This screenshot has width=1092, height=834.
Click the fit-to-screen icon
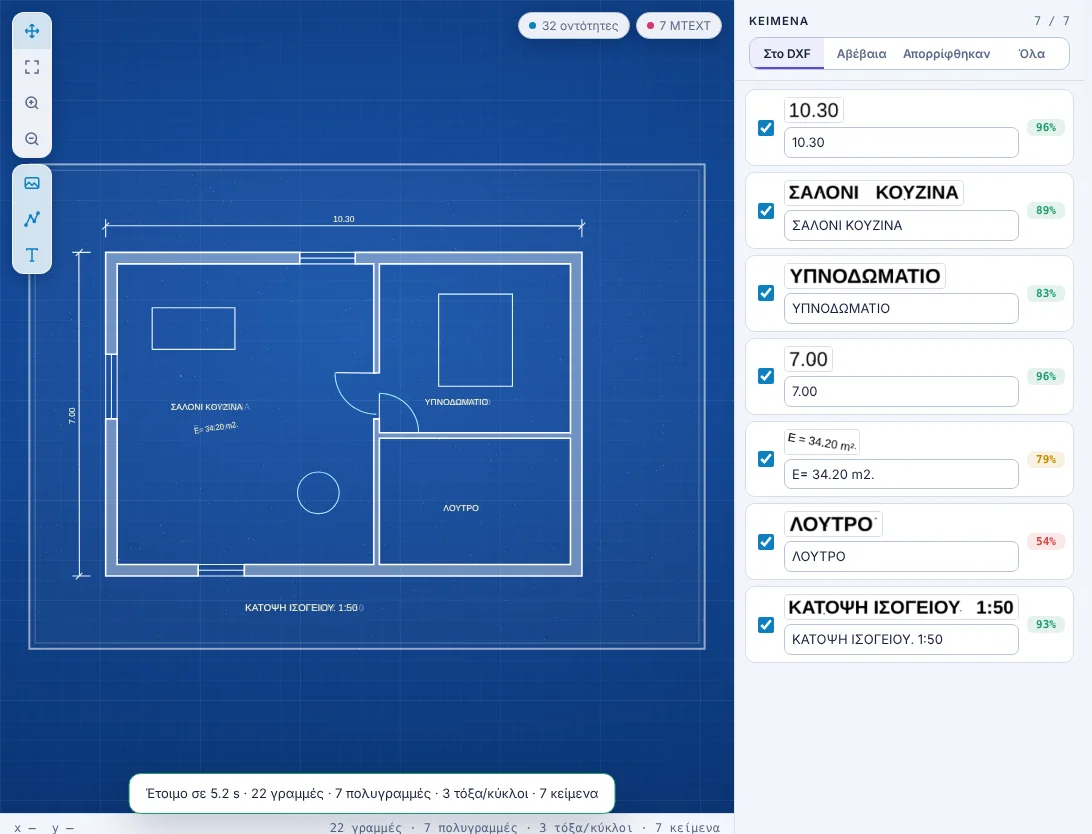32,67
